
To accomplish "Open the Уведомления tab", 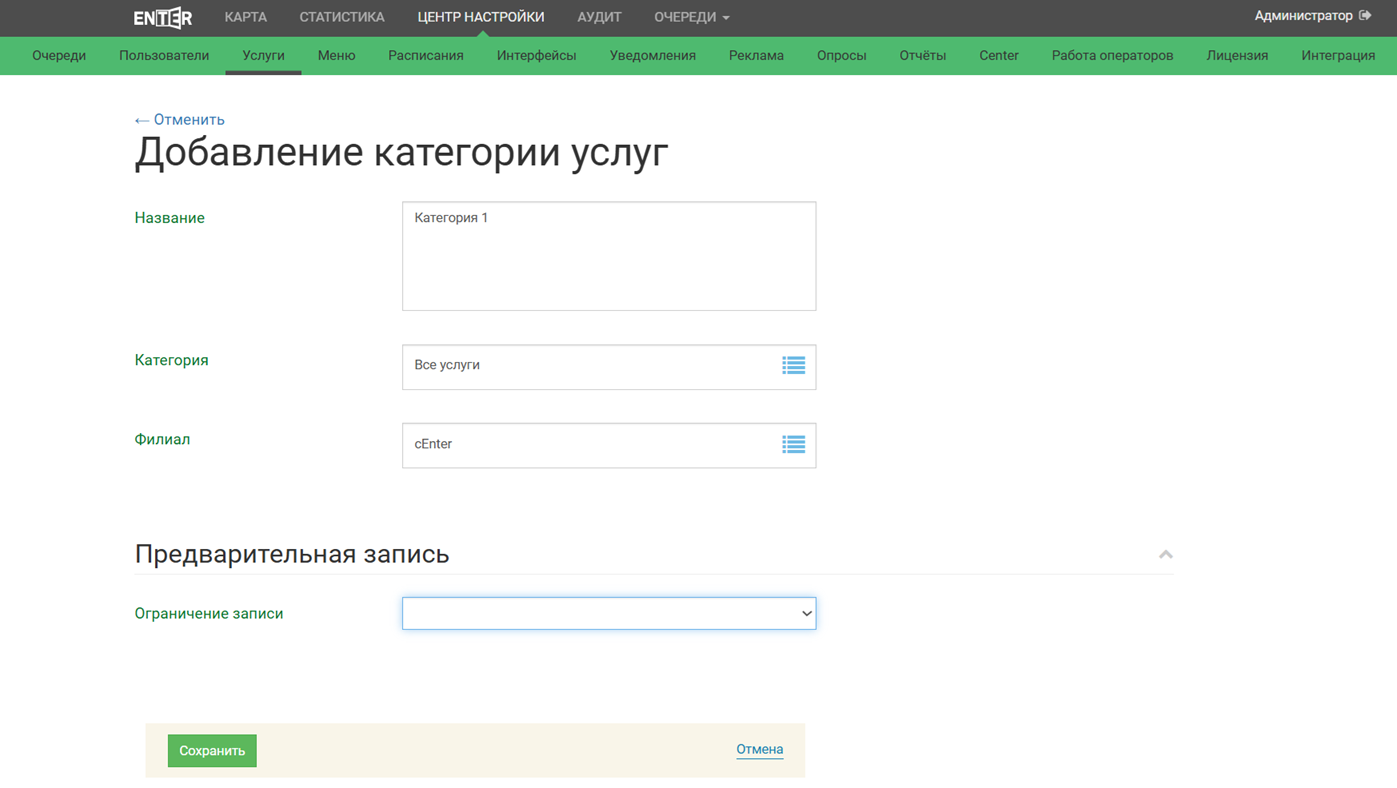I will [x=652, y=56].
